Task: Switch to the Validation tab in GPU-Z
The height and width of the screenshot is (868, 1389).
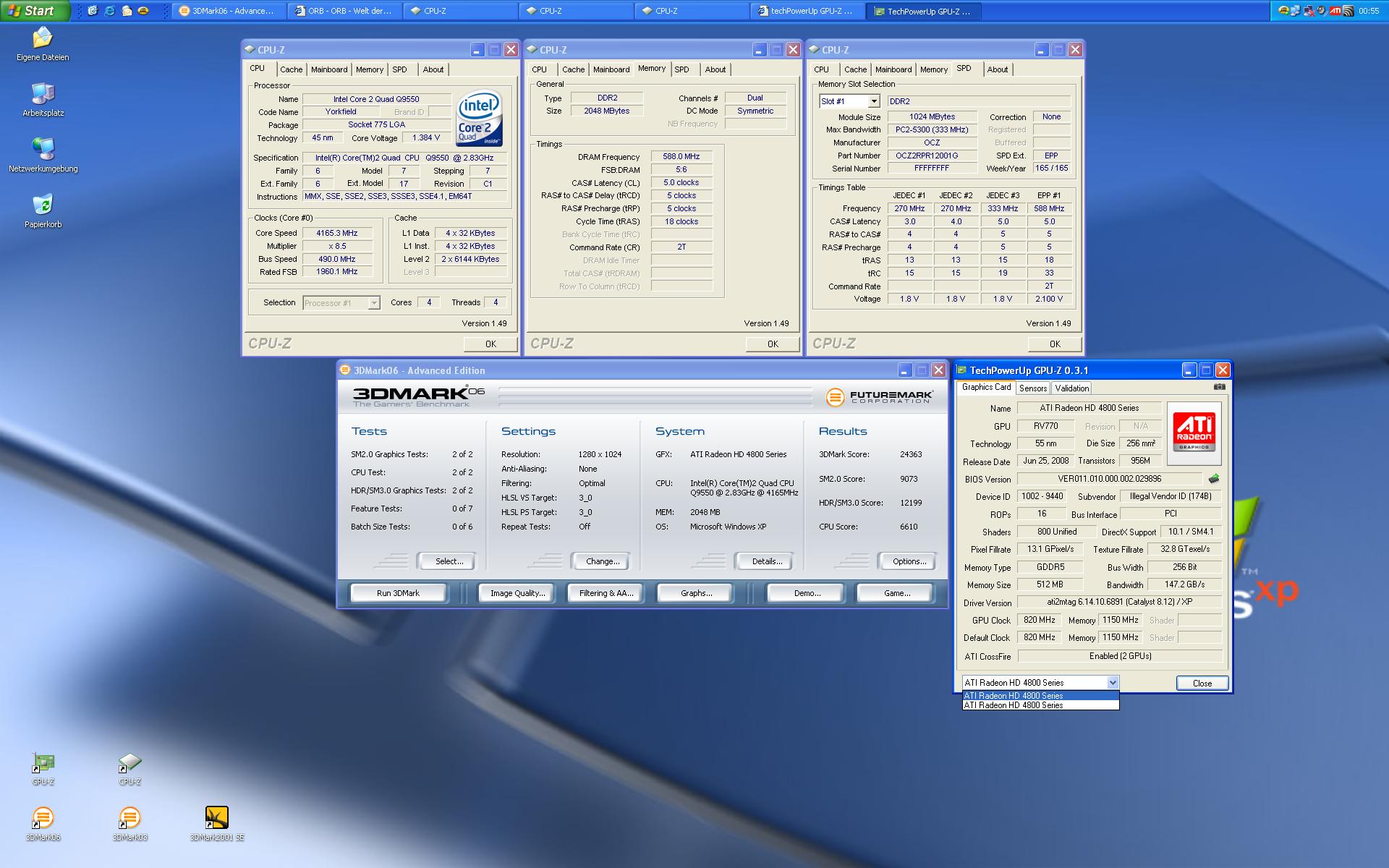Action: click(1072, 388)
